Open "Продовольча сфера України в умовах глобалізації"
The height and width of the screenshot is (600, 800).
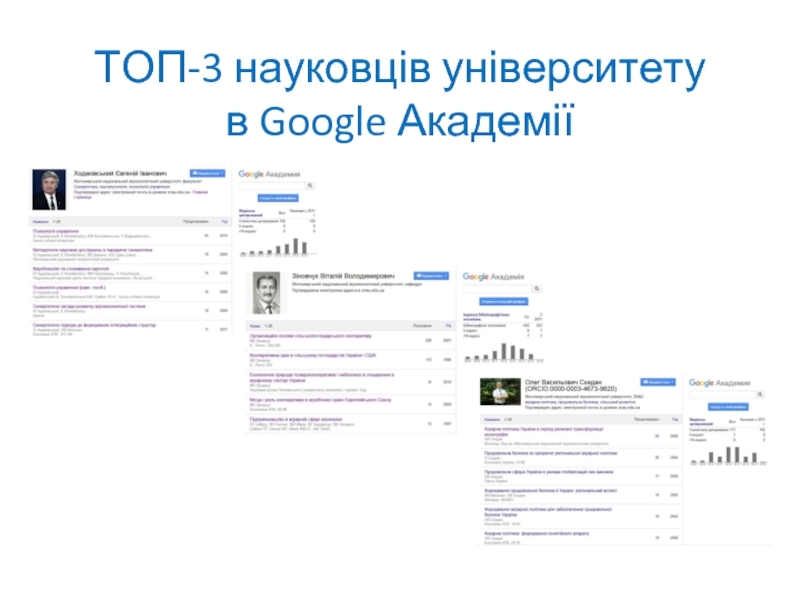click(x=548, y=472)
